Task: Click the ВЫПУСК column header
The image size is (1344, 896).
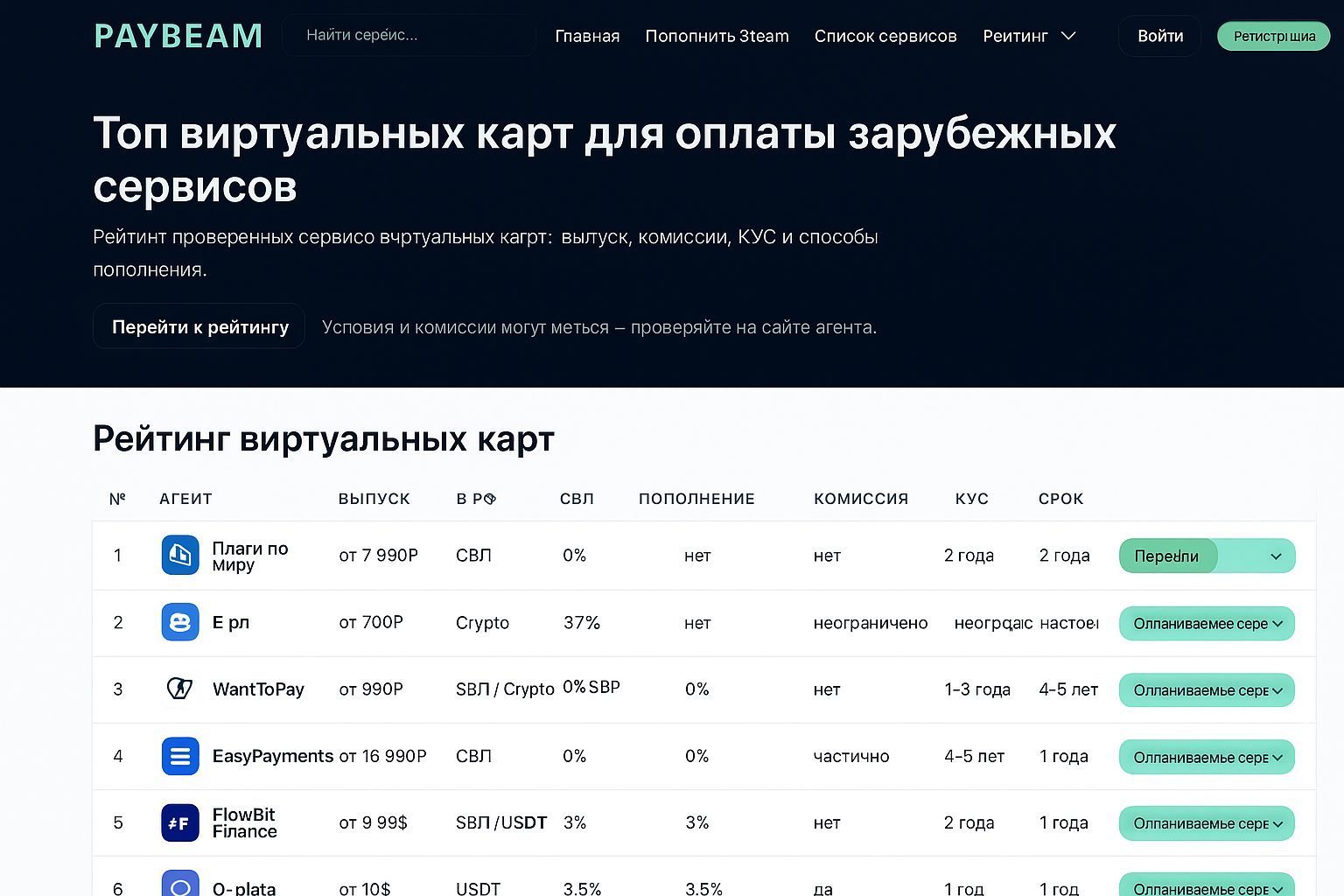Action: tap(374, 499)
